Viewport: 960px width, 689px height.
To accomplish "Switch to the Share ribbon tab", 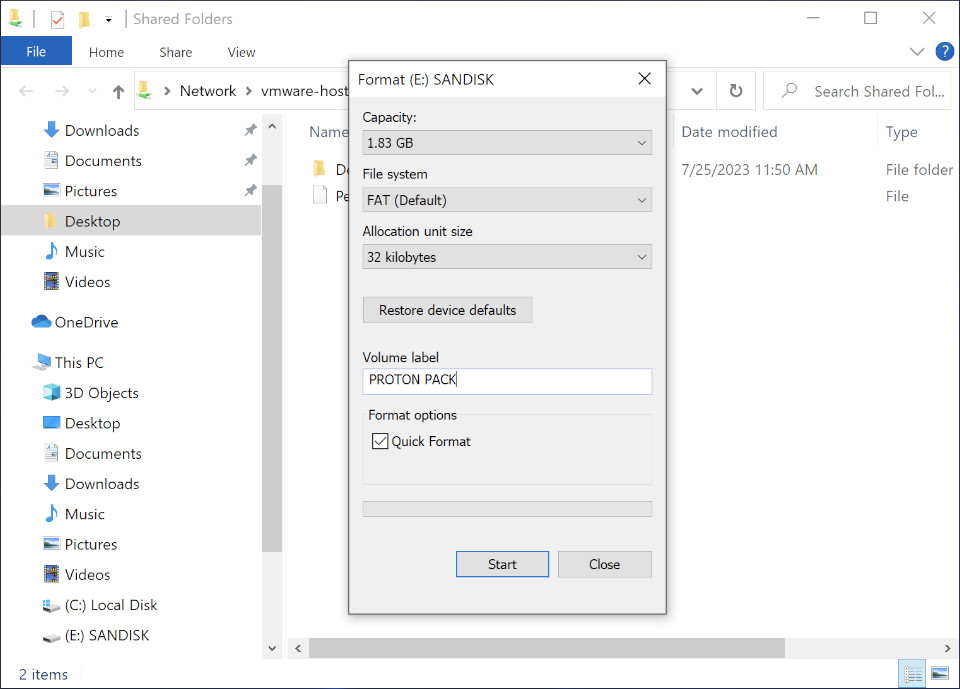I will [176, 52].
